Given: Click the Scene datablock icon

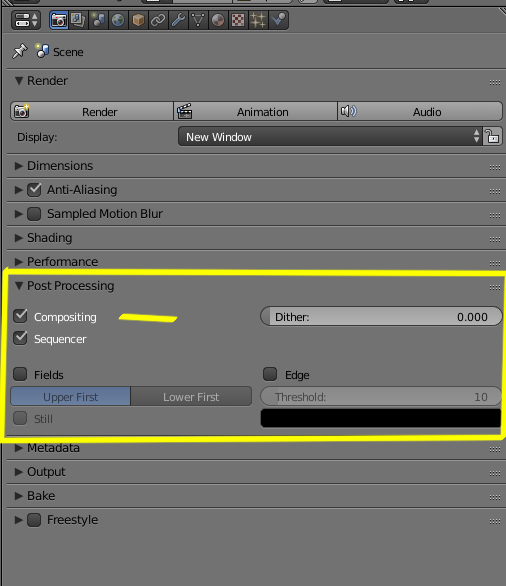Looking at the screenshot, I should (x=42, y=50).
